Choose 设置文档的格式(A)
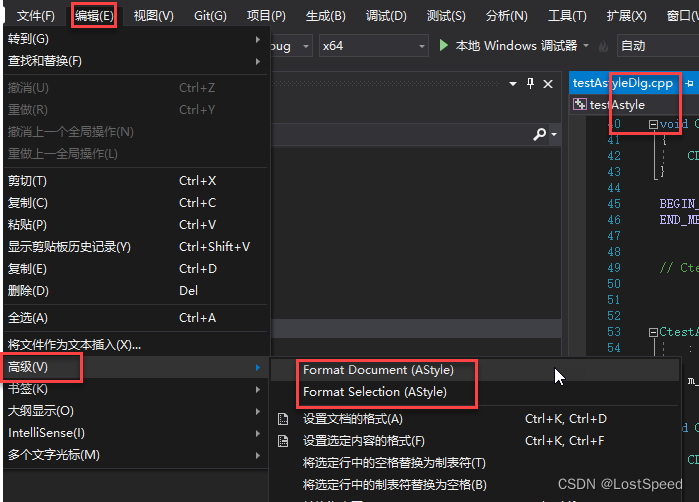 (475, 419)
